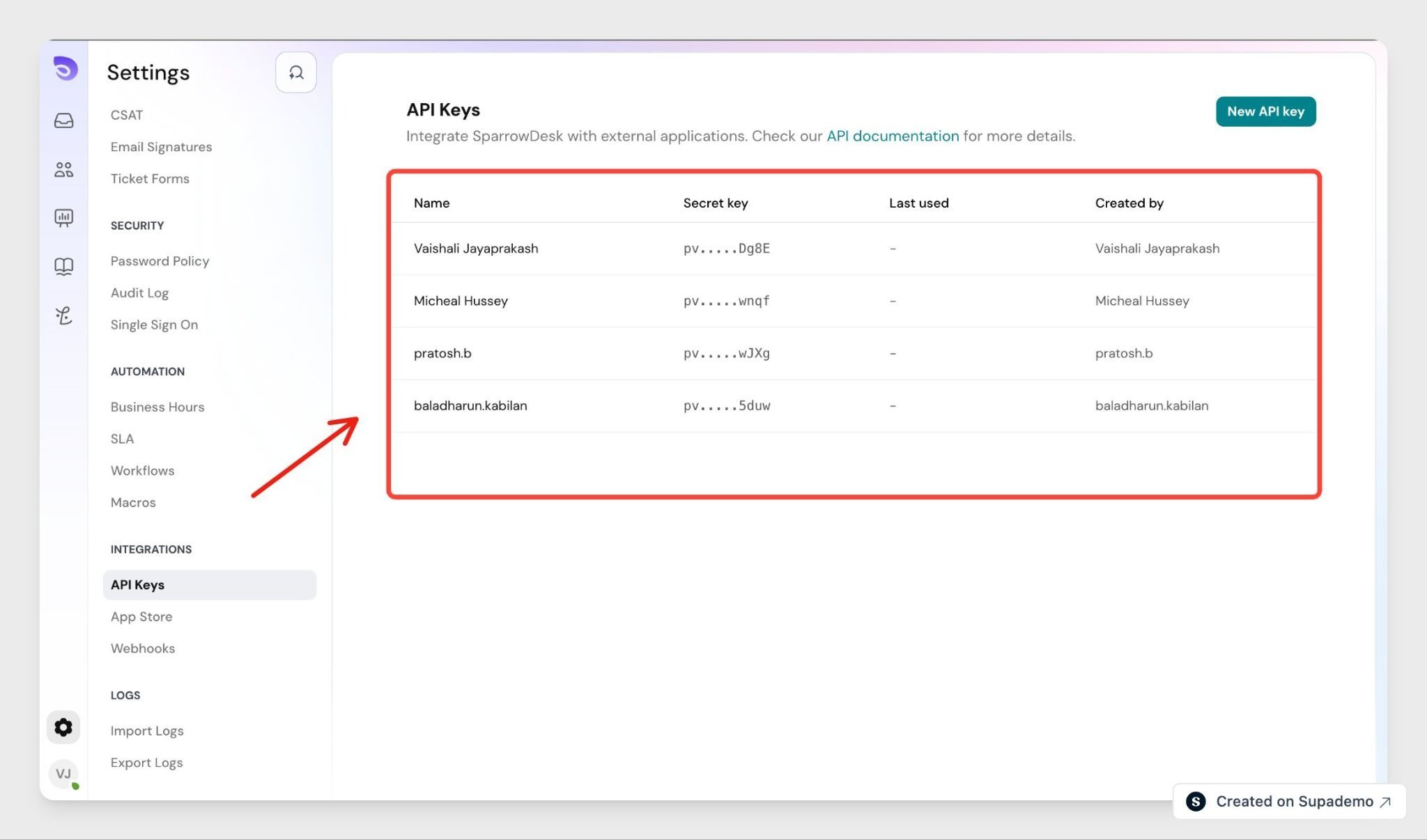Click Created by Vaishali Jayaprakash cell
Viewport: 1427px width, 840px height.
[1157, 249]
